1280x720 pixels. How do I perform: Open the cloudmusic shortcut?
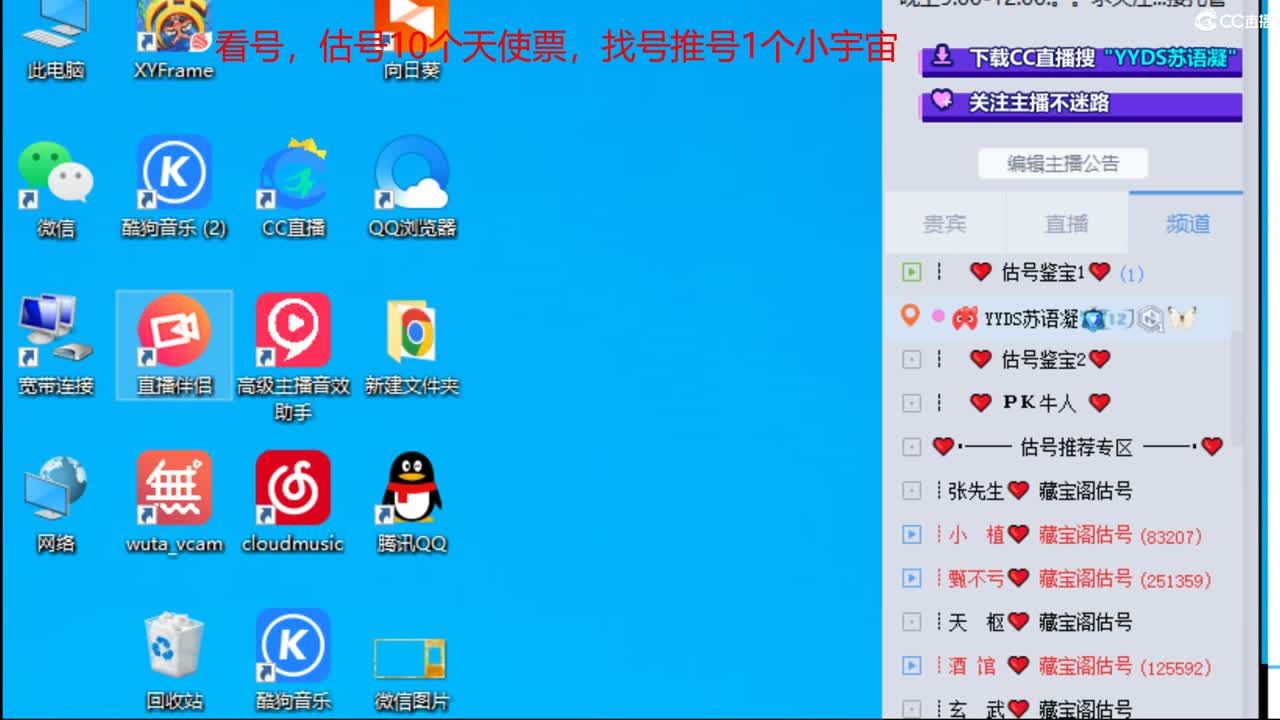[293, 503]
